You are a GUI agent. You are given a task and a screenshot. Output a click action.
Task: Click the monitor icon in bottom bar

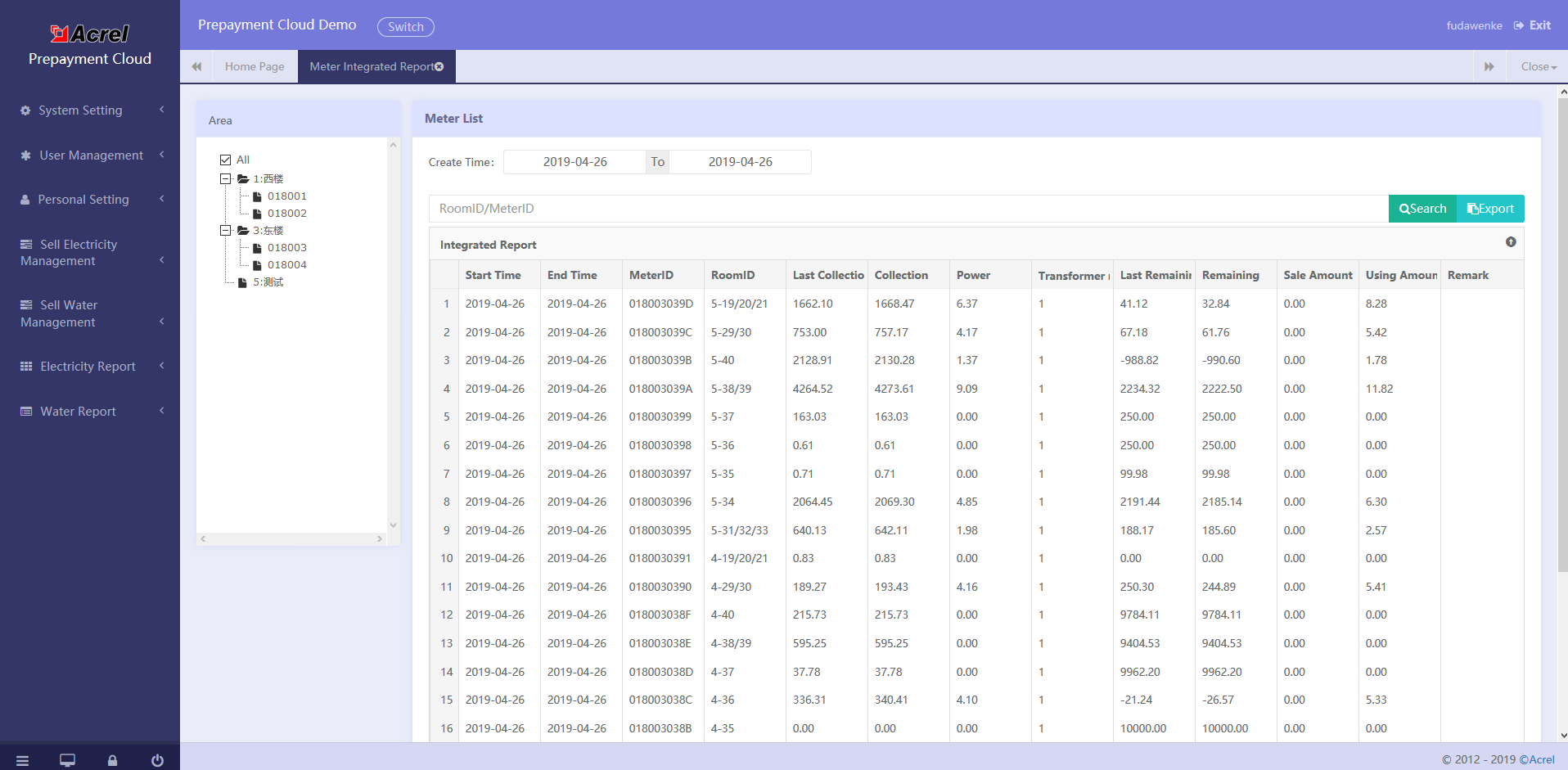[x=67, y=761]
